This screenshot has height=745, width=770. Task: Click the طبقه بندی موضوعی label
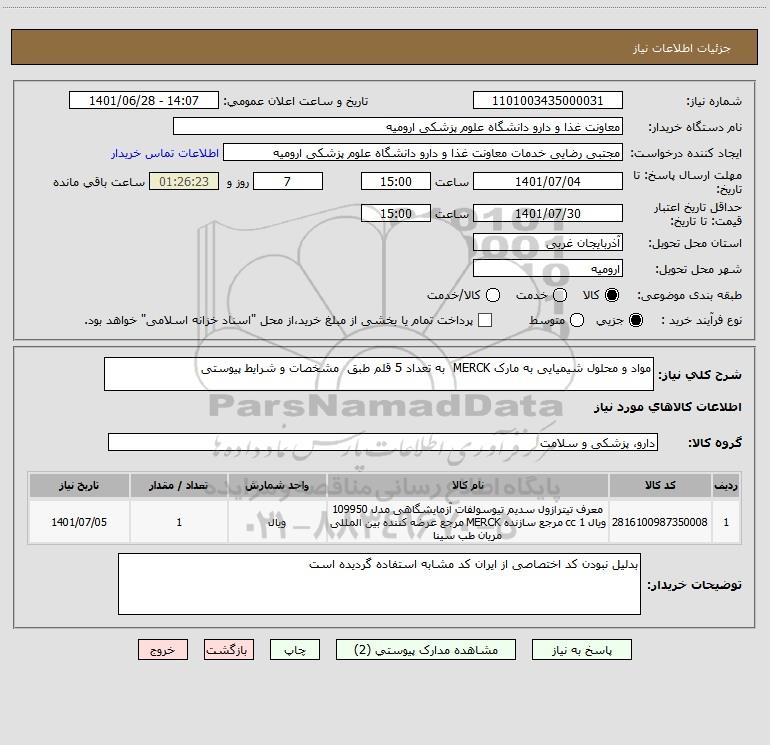(689, 296)
